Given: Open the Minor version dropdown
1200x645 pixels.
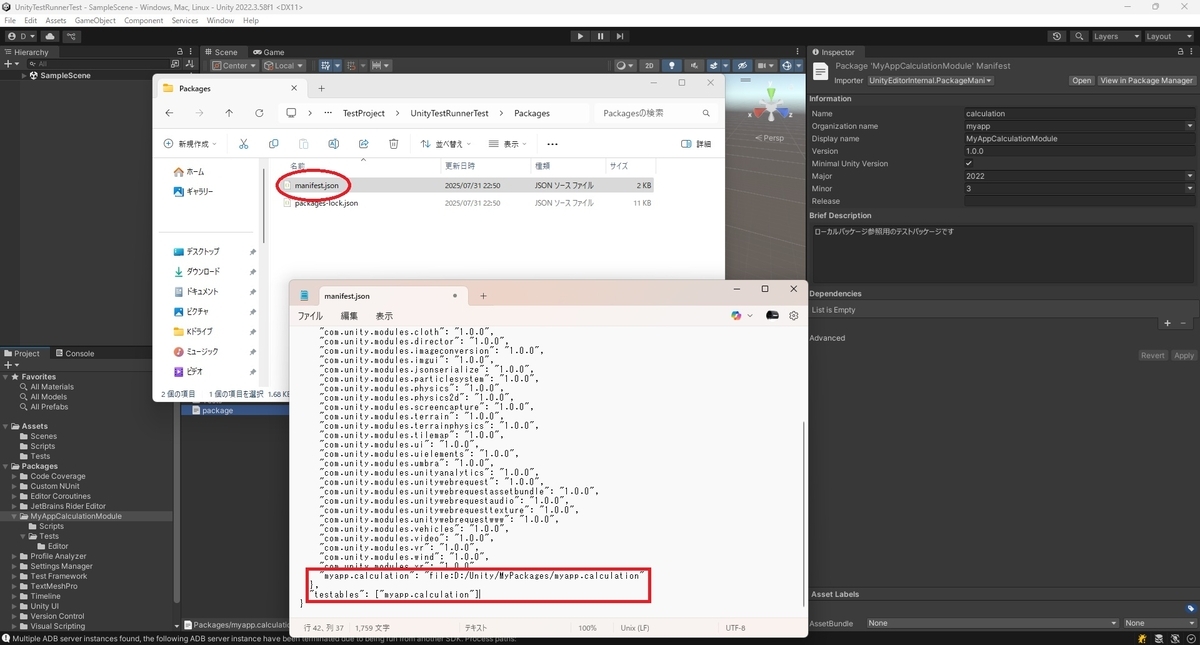Looking at the screenshot, I should [1079, 188].
